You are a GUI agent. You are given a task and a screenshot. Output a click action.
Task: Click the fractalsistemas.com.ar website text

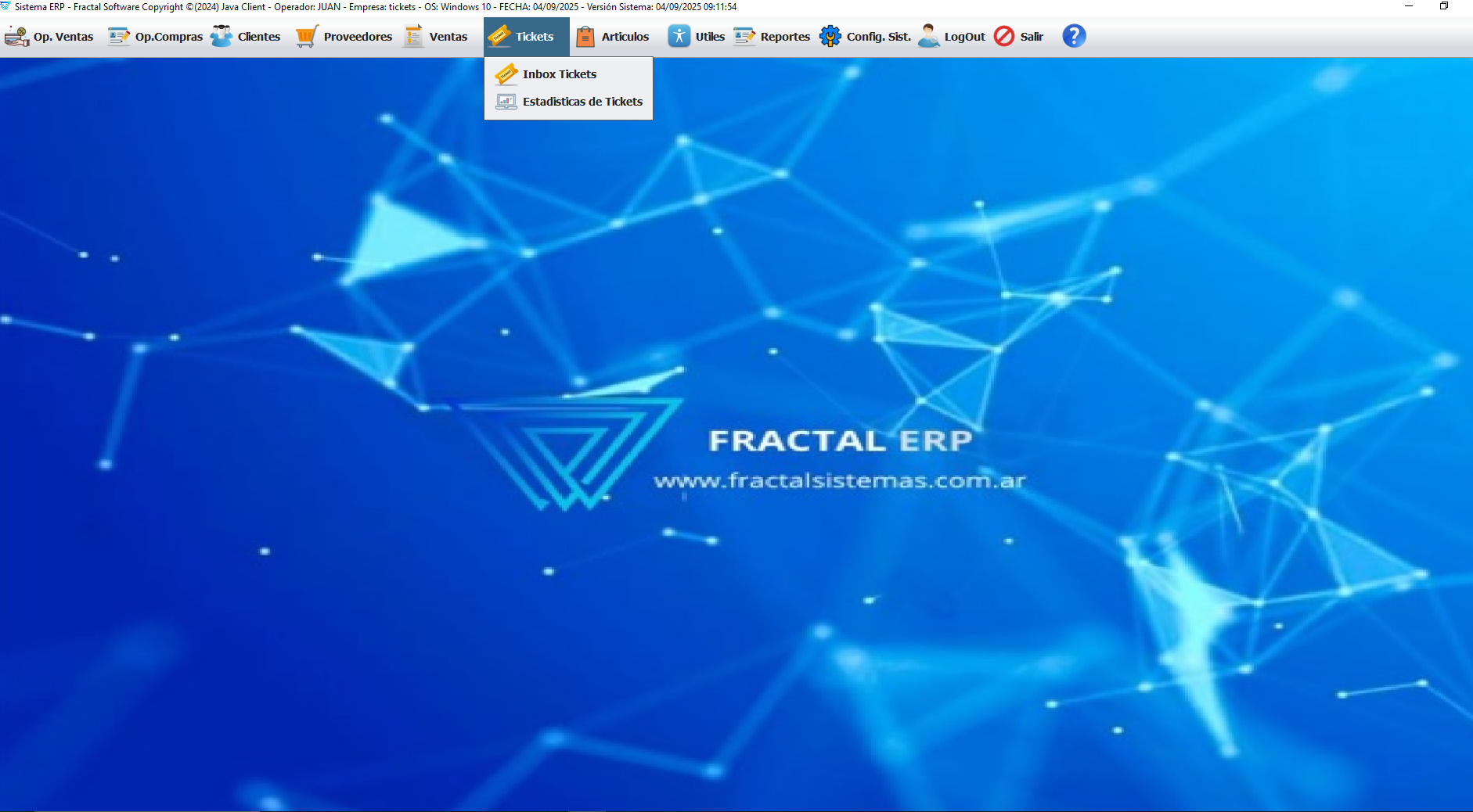839,480
